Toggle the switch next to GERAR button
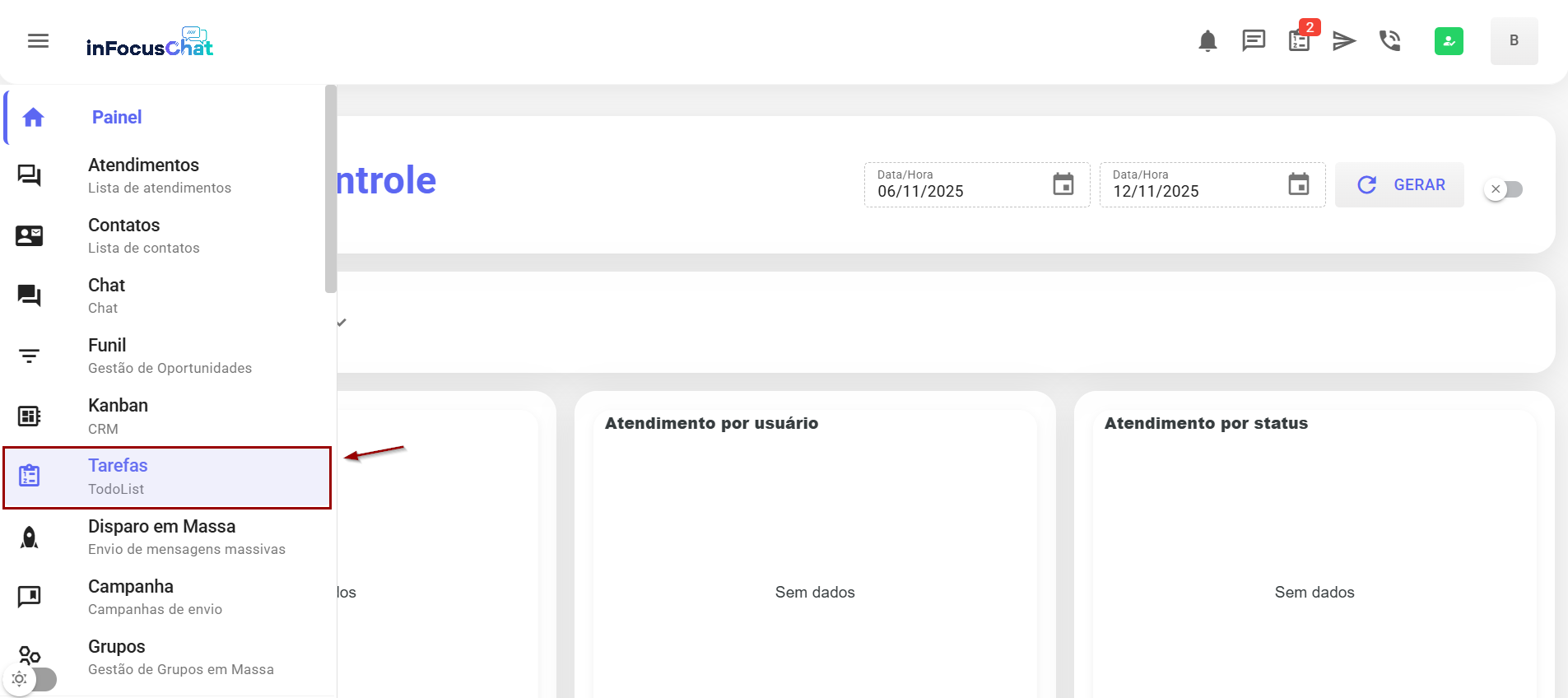Viewport: 1568px width, 698px height. pyautogui.click(x=1504, y=189)
